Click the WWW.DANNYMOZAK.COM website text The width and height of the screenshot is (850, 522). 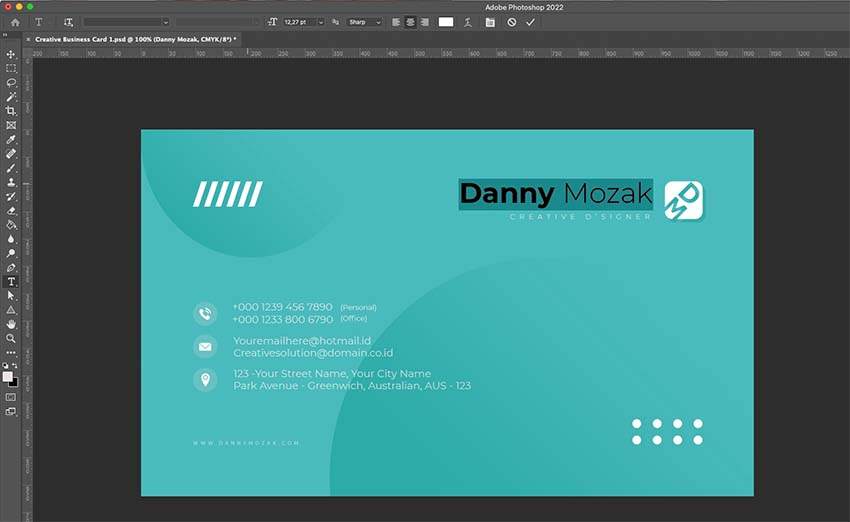coord(246,443)
